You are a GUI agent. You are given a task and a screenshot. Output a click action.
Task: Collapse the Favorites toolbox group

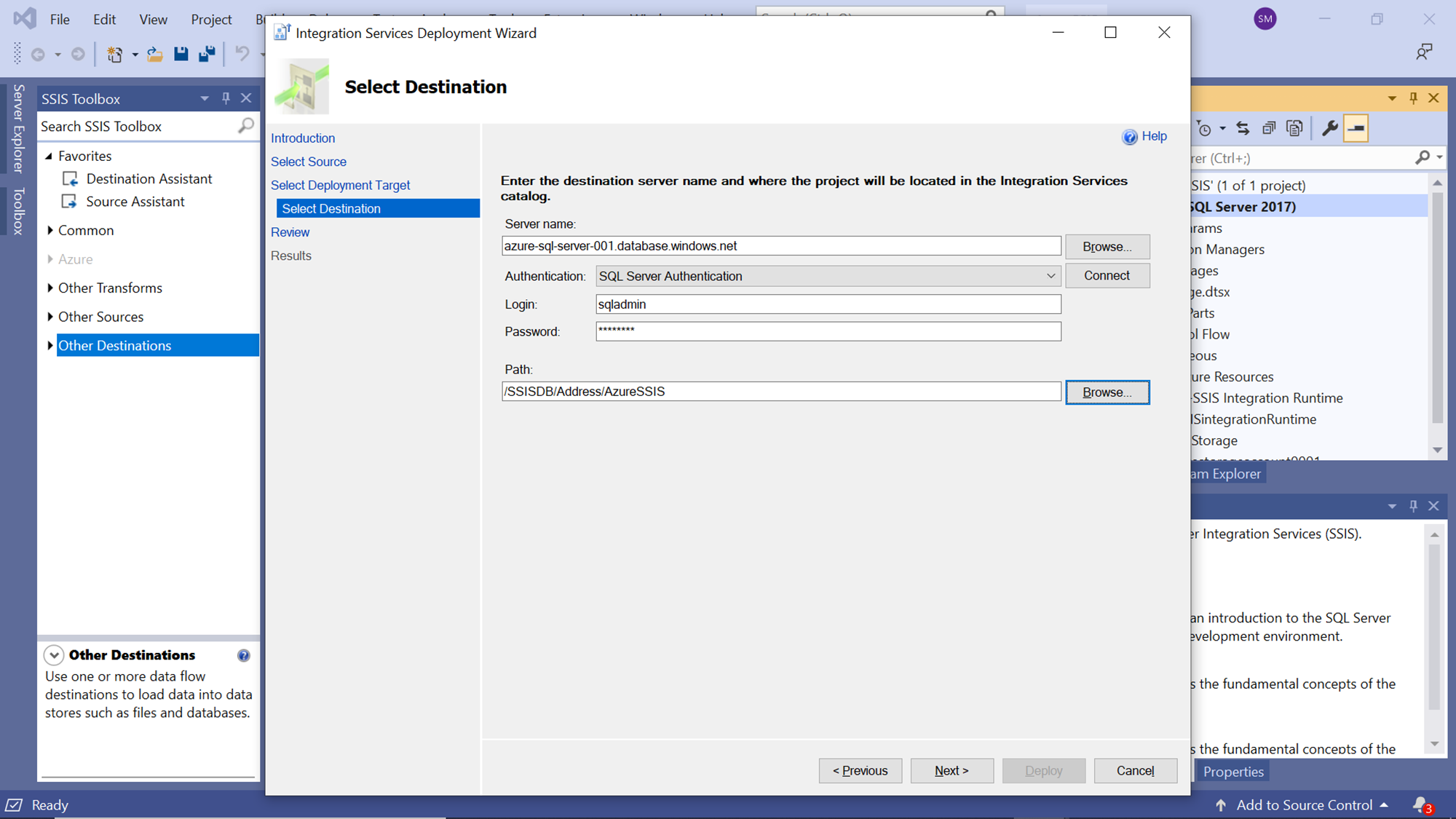click(x=49, y=156)
